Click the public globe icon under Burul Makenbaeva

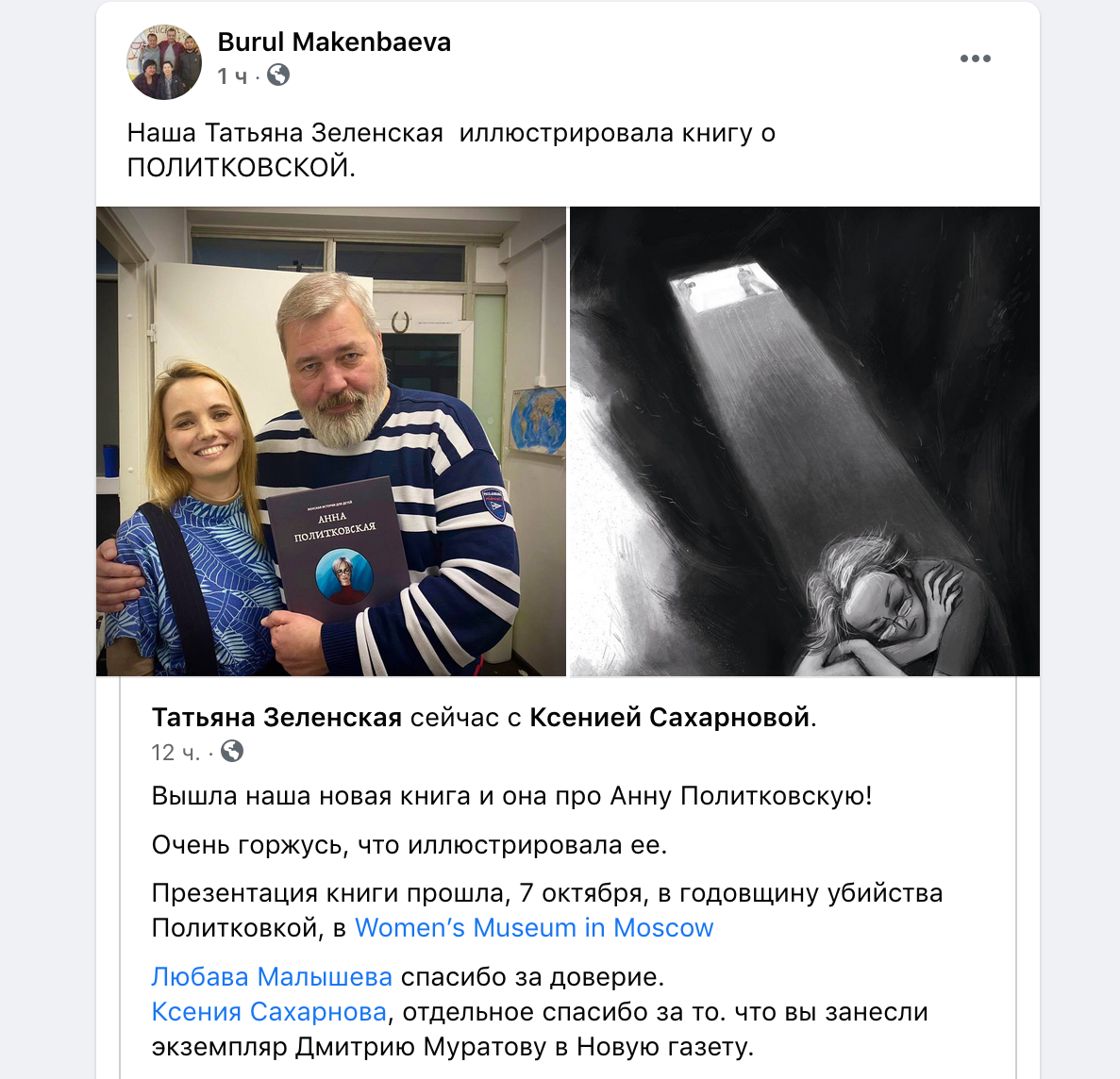point(278,75)
